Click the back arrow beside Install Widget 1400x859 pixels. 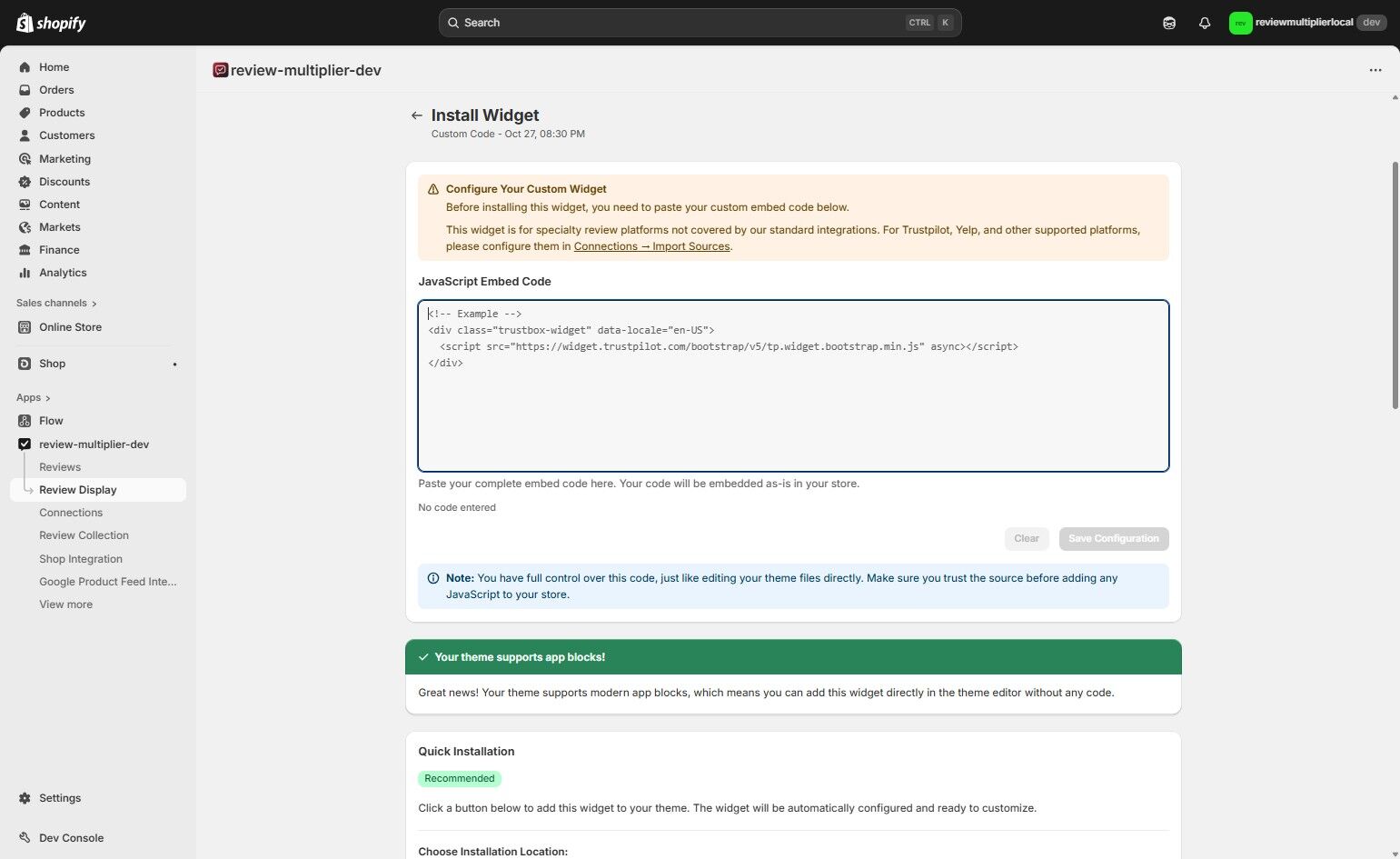point(416,115)
